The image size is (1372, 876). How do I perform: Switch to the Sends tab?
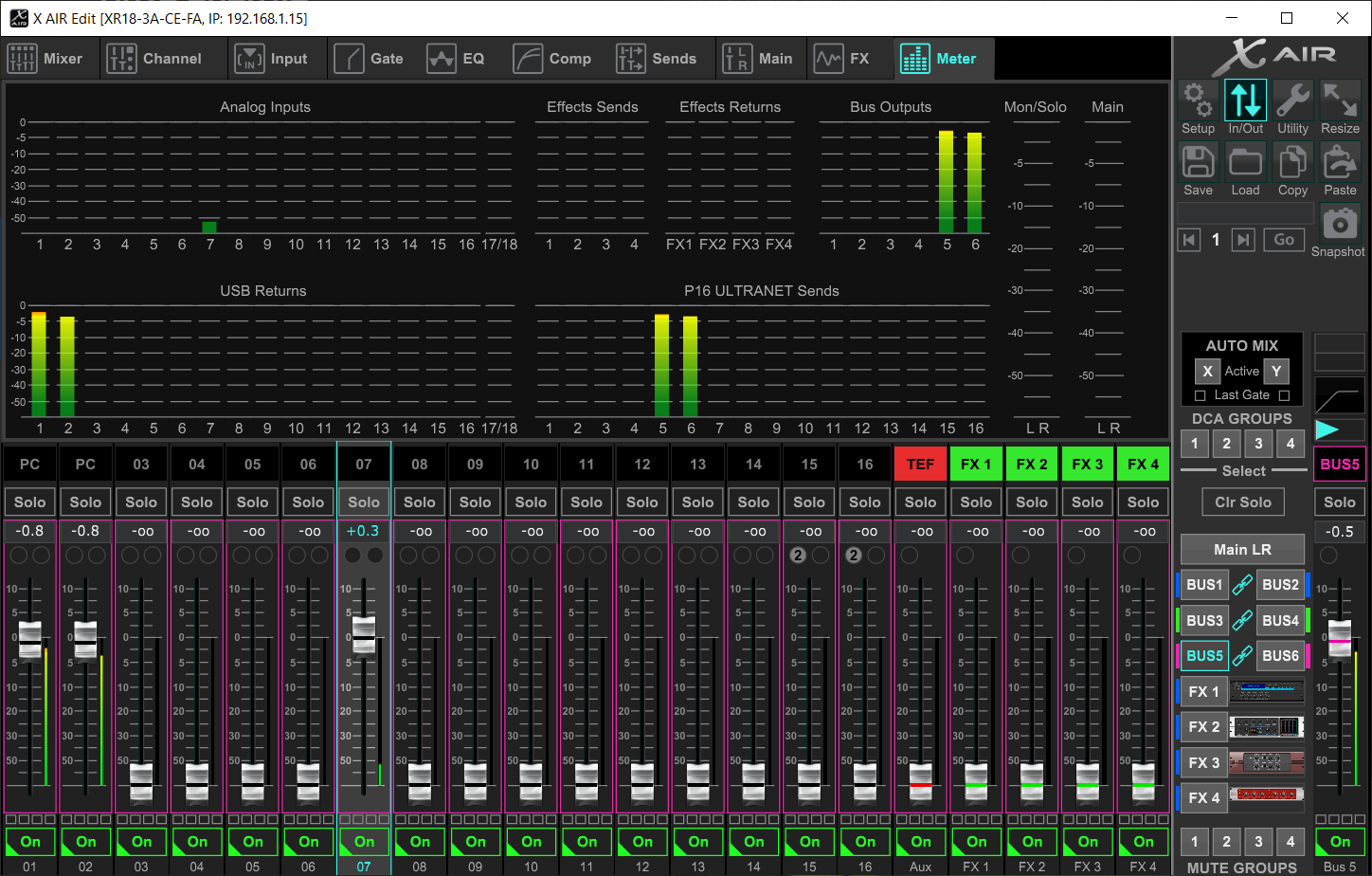(x=657, y=59)
